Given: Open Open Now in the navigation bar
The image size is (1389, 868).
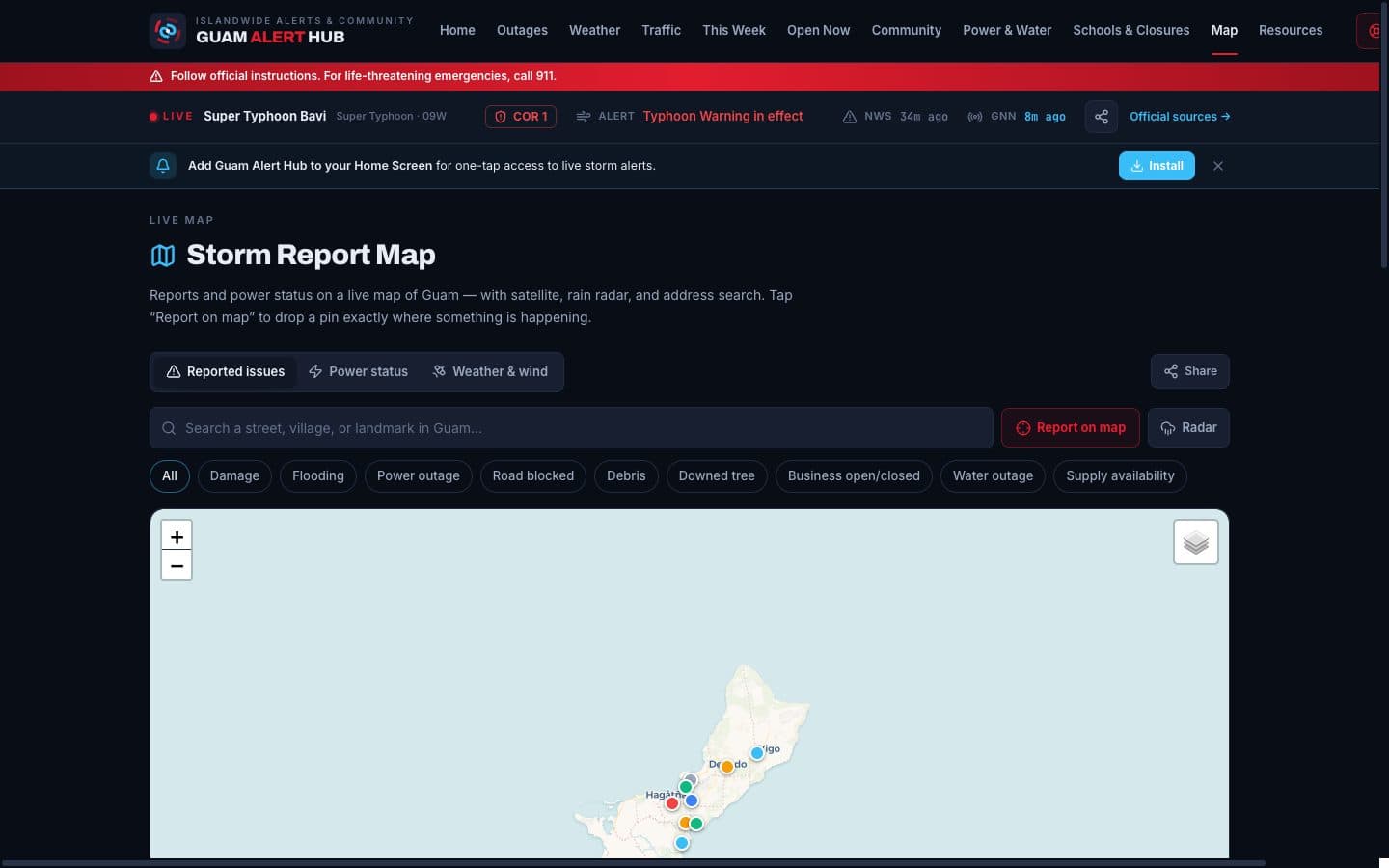Looking at the screenshot, I should pyautogui.click(x=818, y=31).
